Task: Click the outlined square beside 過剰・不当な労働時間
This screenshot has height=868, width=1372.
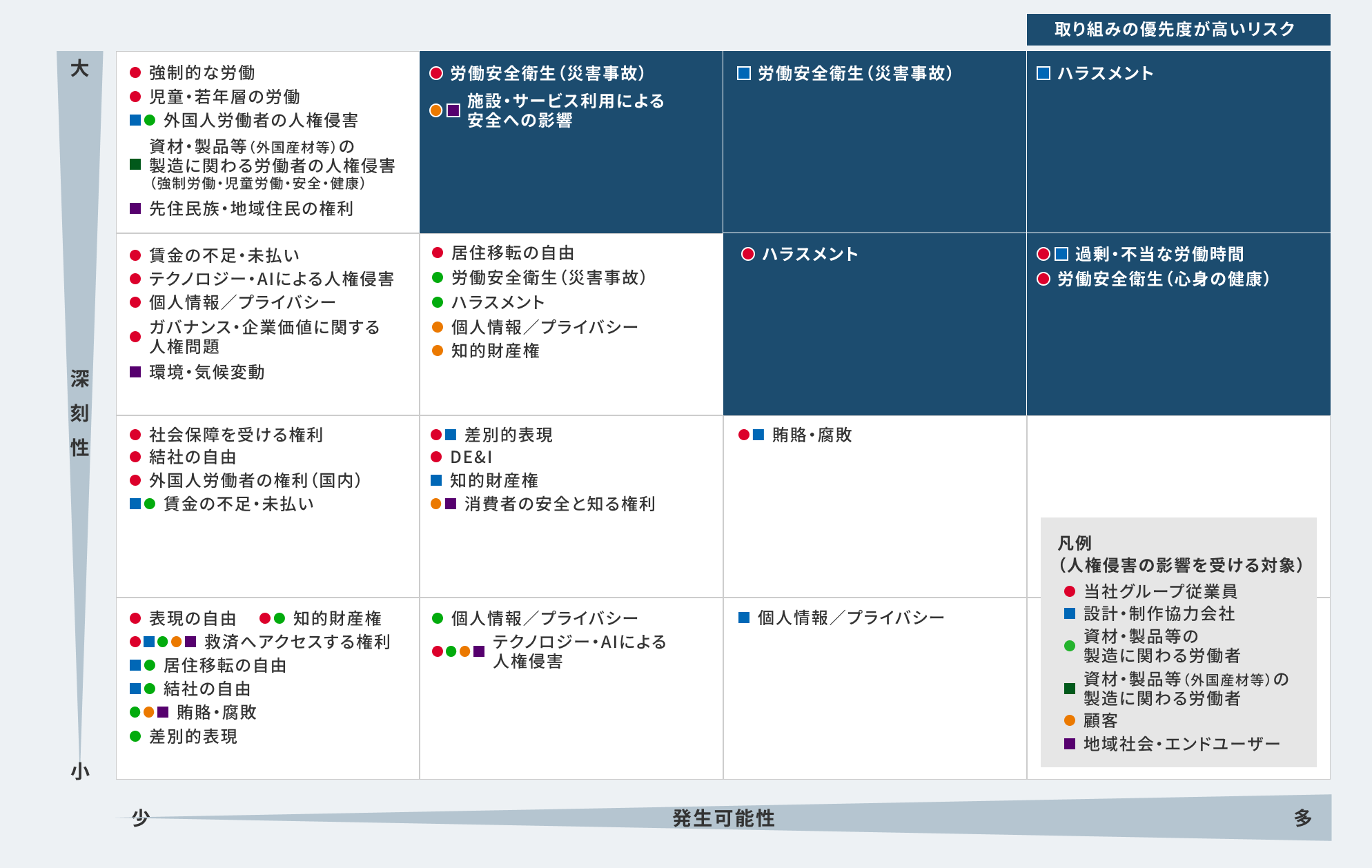Action: pos(1061,254)
